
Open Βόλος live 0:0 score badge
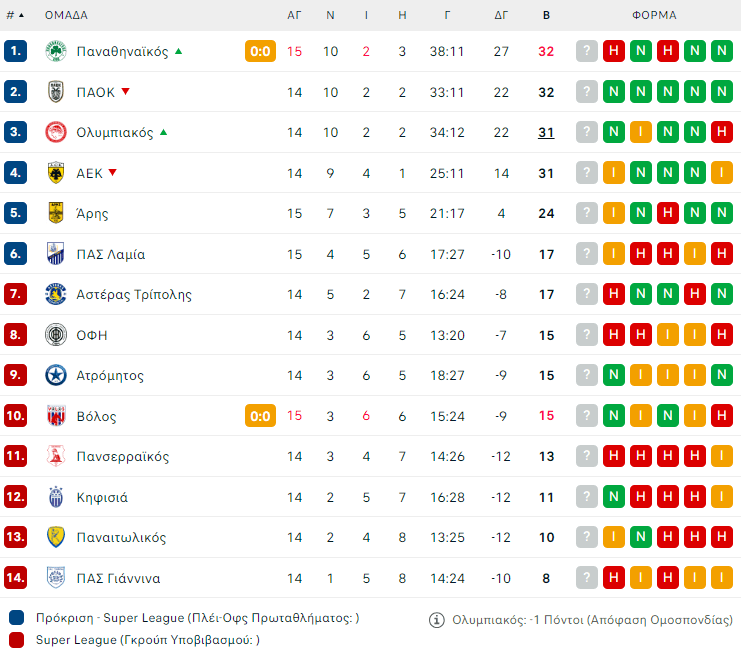point(260,416)
